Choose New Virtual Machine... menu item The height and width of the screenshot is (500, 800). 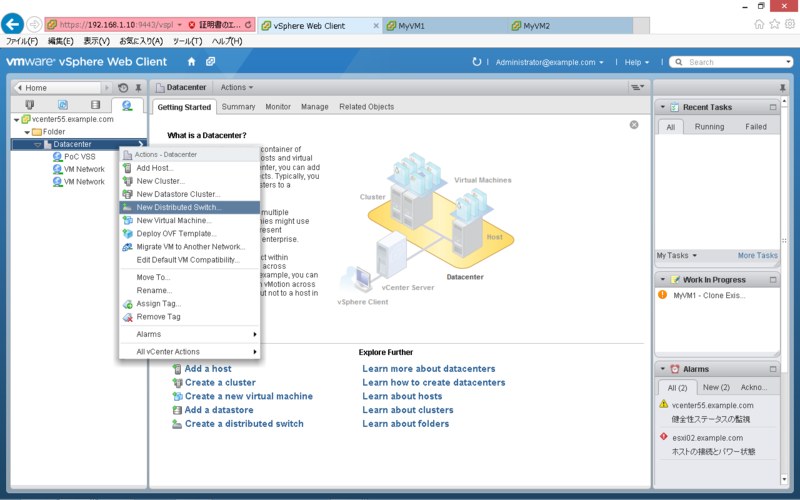click(190, 220)
